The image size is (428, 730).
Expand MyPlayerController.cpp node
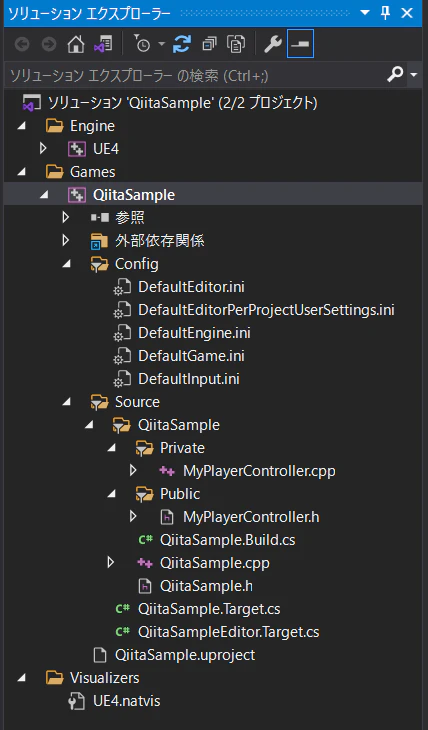pos(133,470)
